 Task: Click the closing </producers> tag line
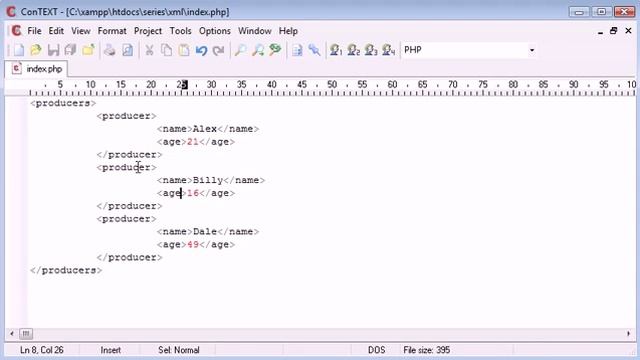coord(66,270)
